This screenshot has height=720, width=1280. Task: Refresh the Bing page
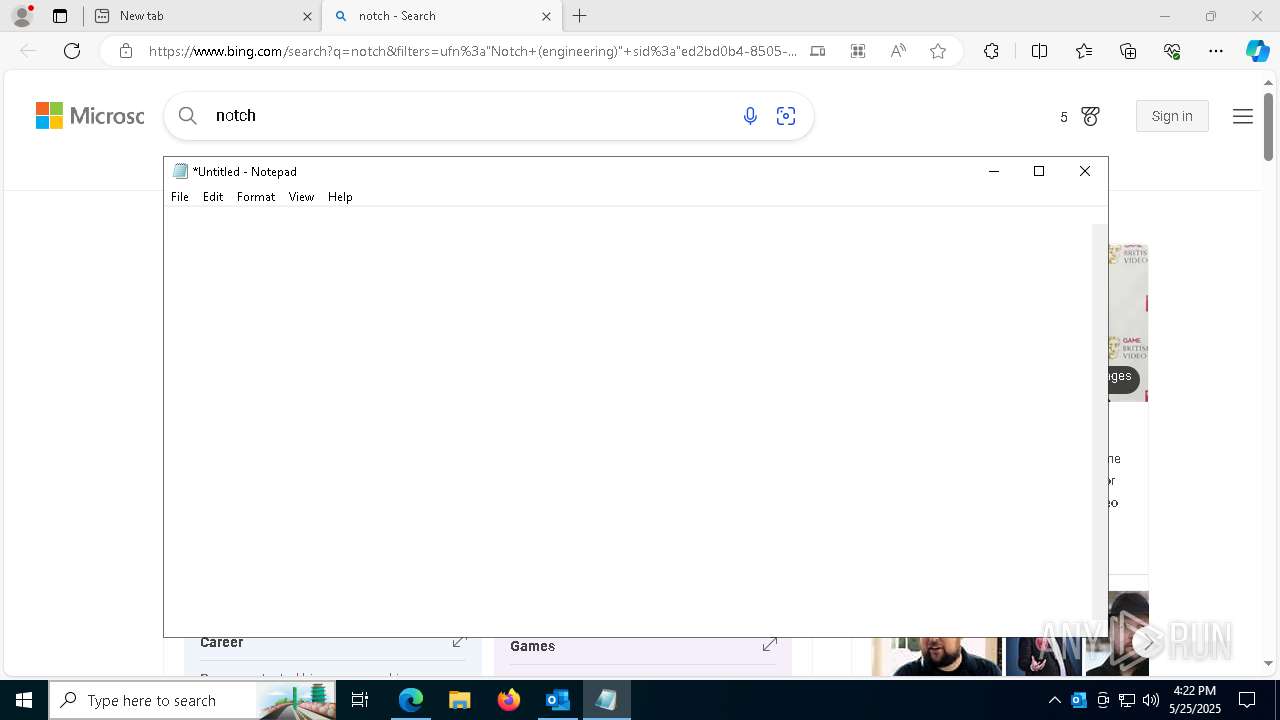pyautogui.click(x=72, y=51)
